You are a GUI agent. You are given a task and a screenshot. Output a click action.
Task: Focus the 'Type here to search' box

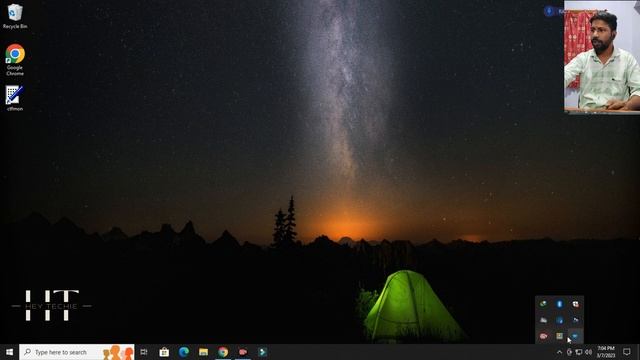pos(77,352)
